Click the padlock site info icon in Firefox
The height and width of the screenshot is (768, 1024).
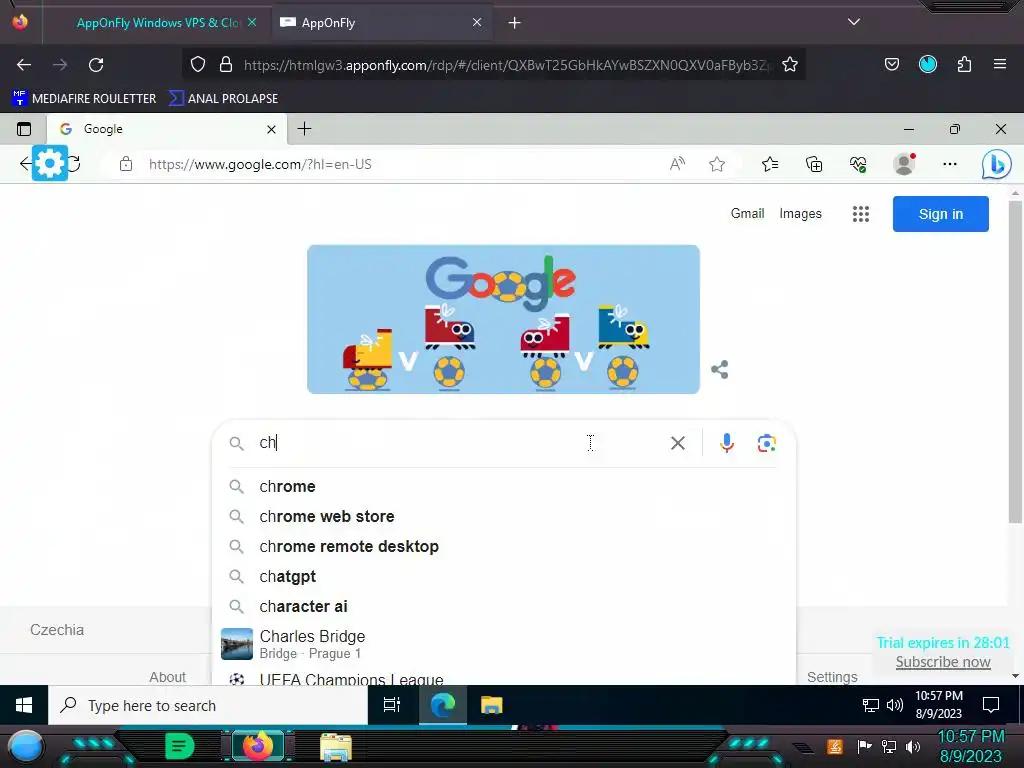click(226, 65)
